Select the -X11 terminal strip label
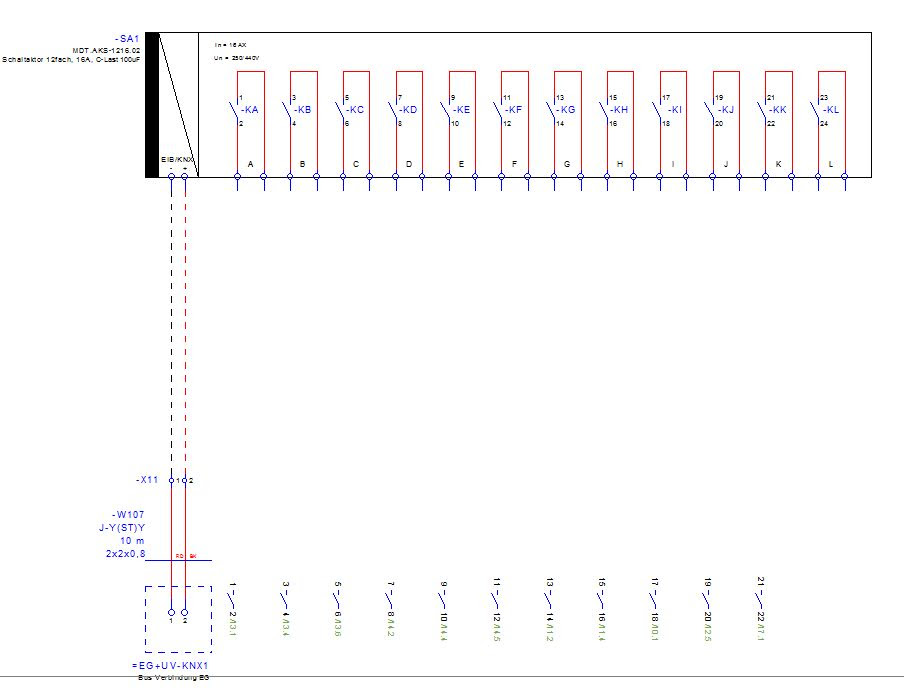This screenshot has width=904, height=692. coord(147,480)
